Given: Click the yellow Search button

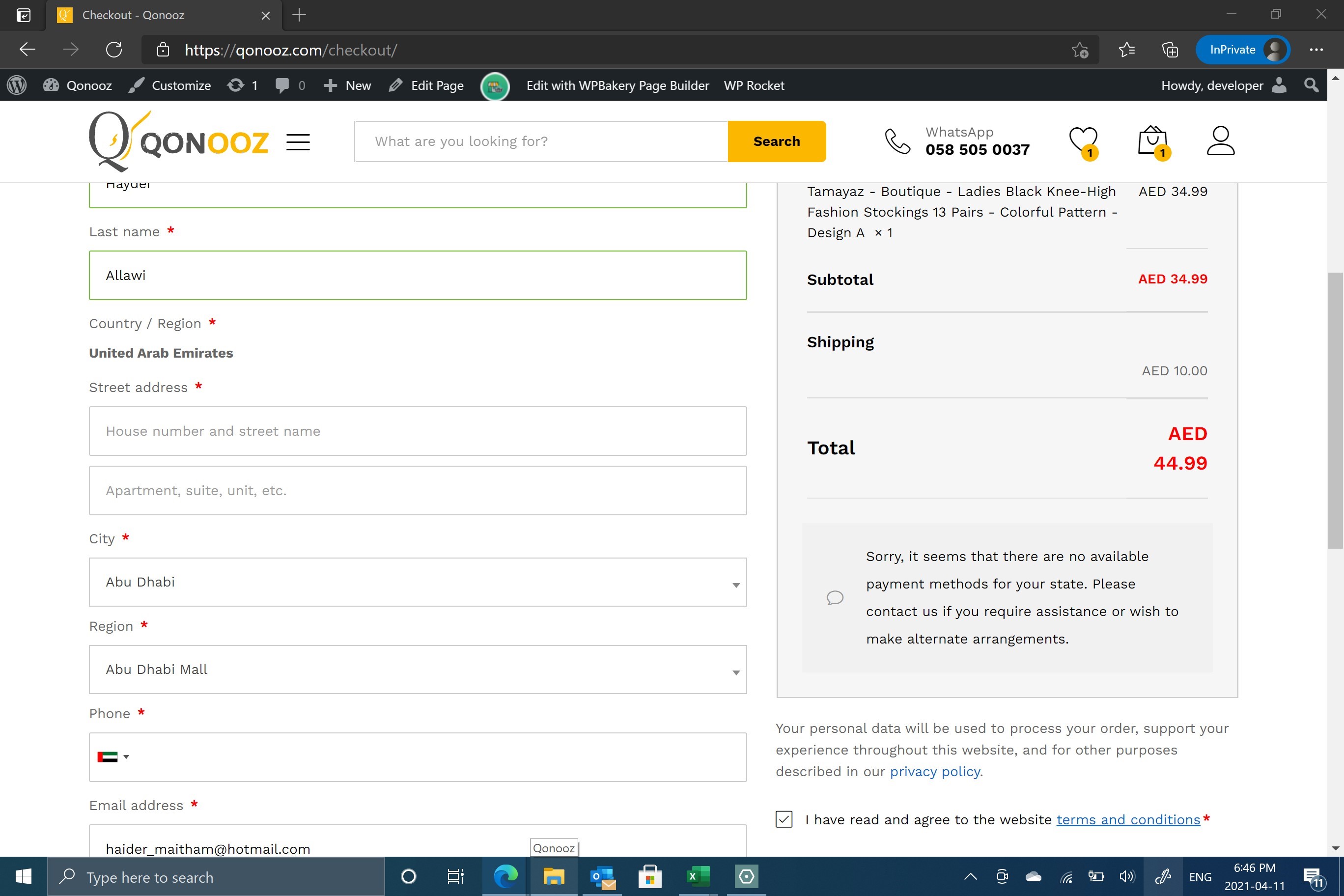Looking at the screenshot, I should click(777, 141).
